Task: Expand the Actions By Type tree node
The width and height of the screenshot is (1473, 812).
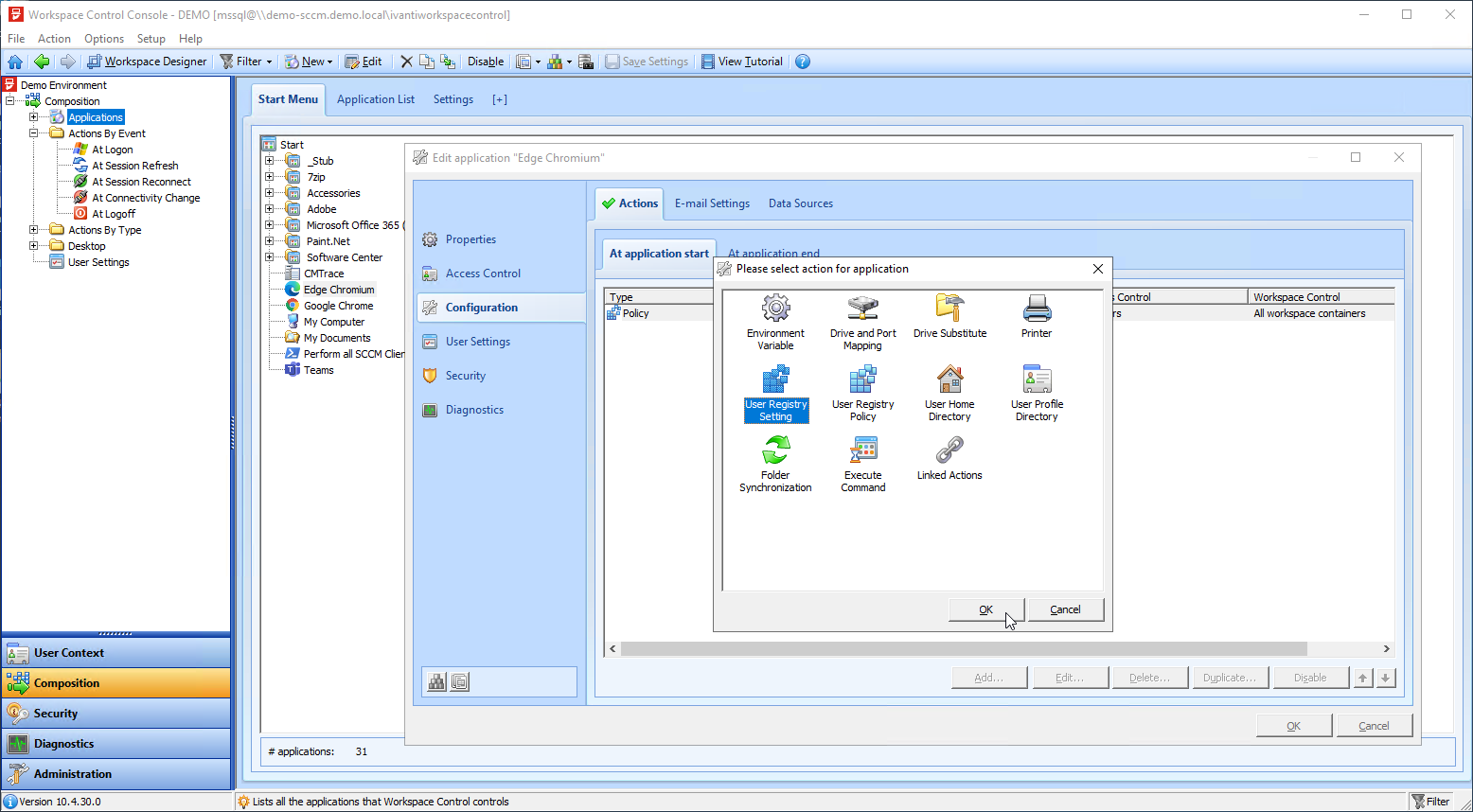Action: pyautogui.click(x=34, y=230)
